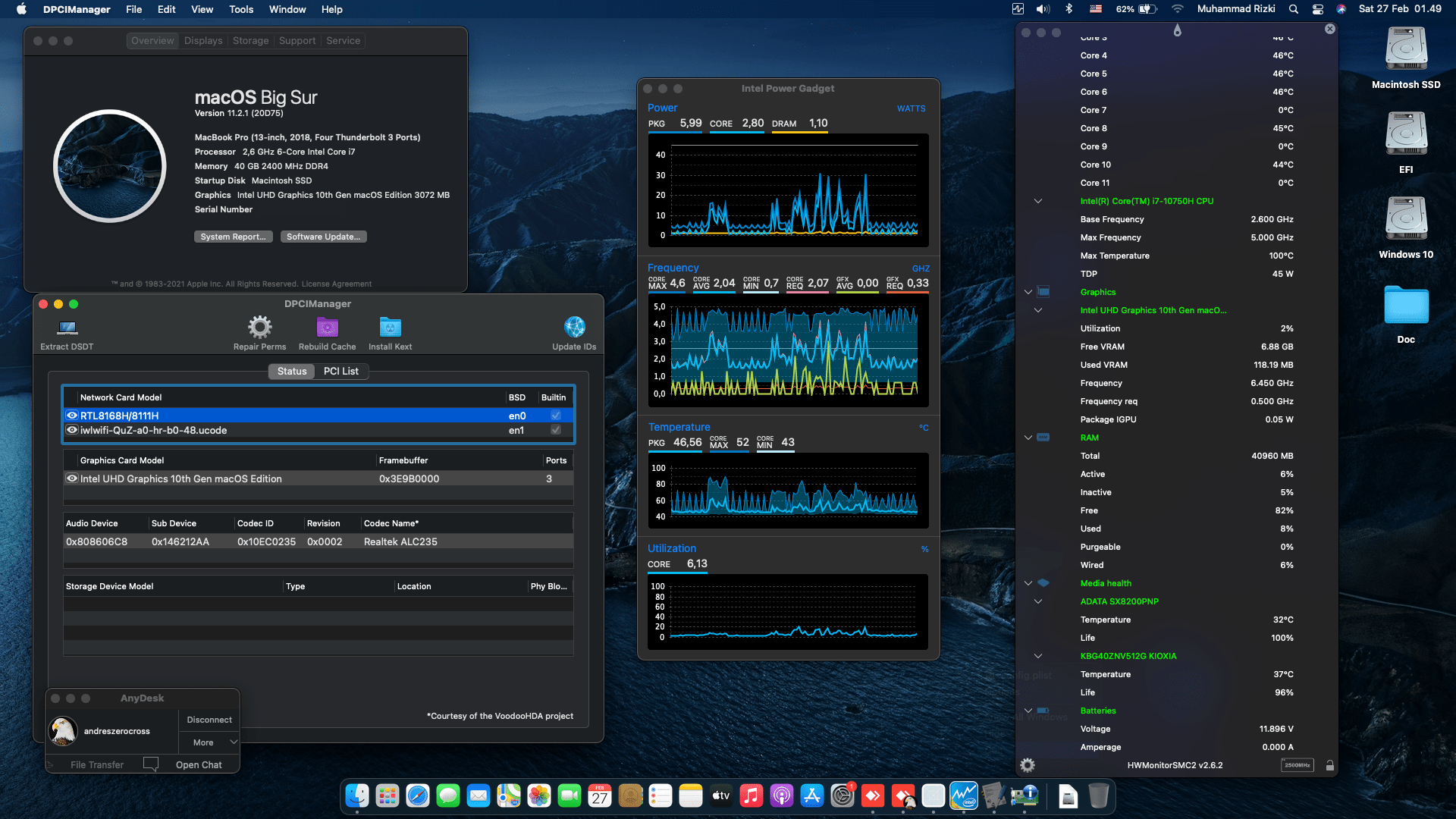The width and height of the screenshot is (1456, 819).
Task: Collapse the RAM sensor group
Action: tap(1028, 438)
